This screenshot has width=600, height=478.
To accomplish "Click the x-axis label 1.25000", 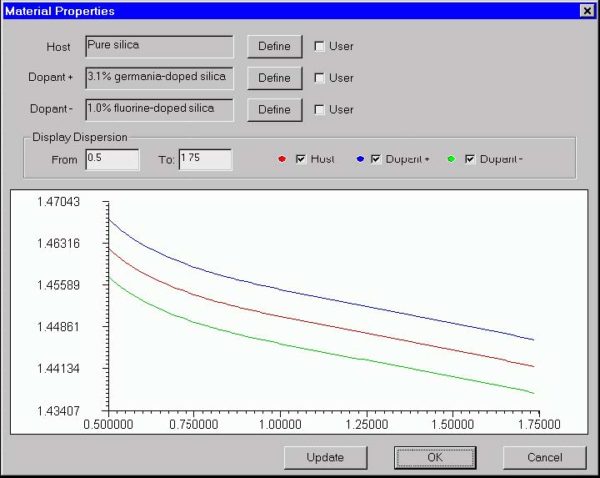I will click(x=367, y=424).
